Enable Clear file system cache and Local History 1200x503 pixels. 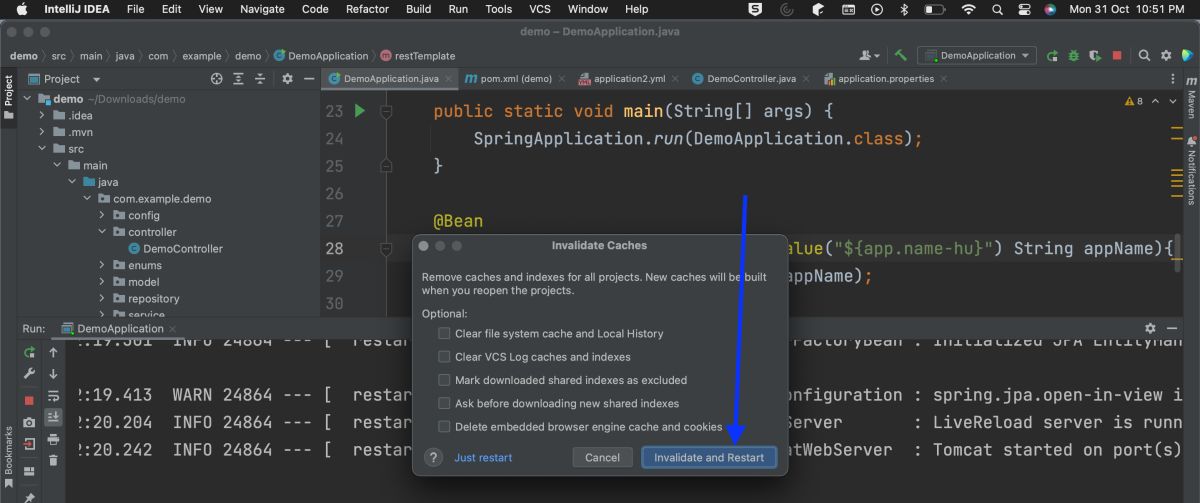point(444,333)
